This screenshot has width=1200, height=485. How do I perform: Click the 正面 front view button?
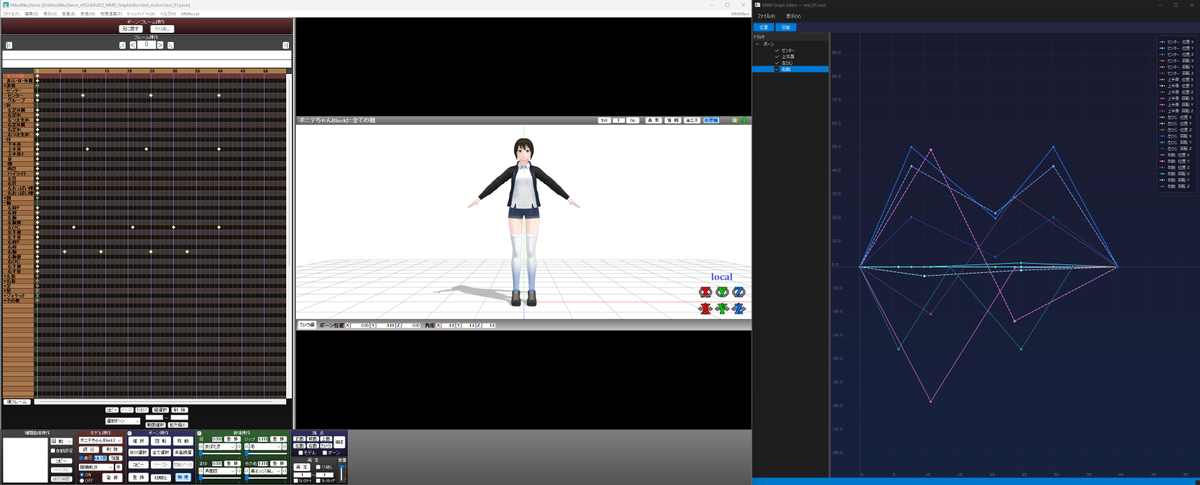click(x=299, y=438)
